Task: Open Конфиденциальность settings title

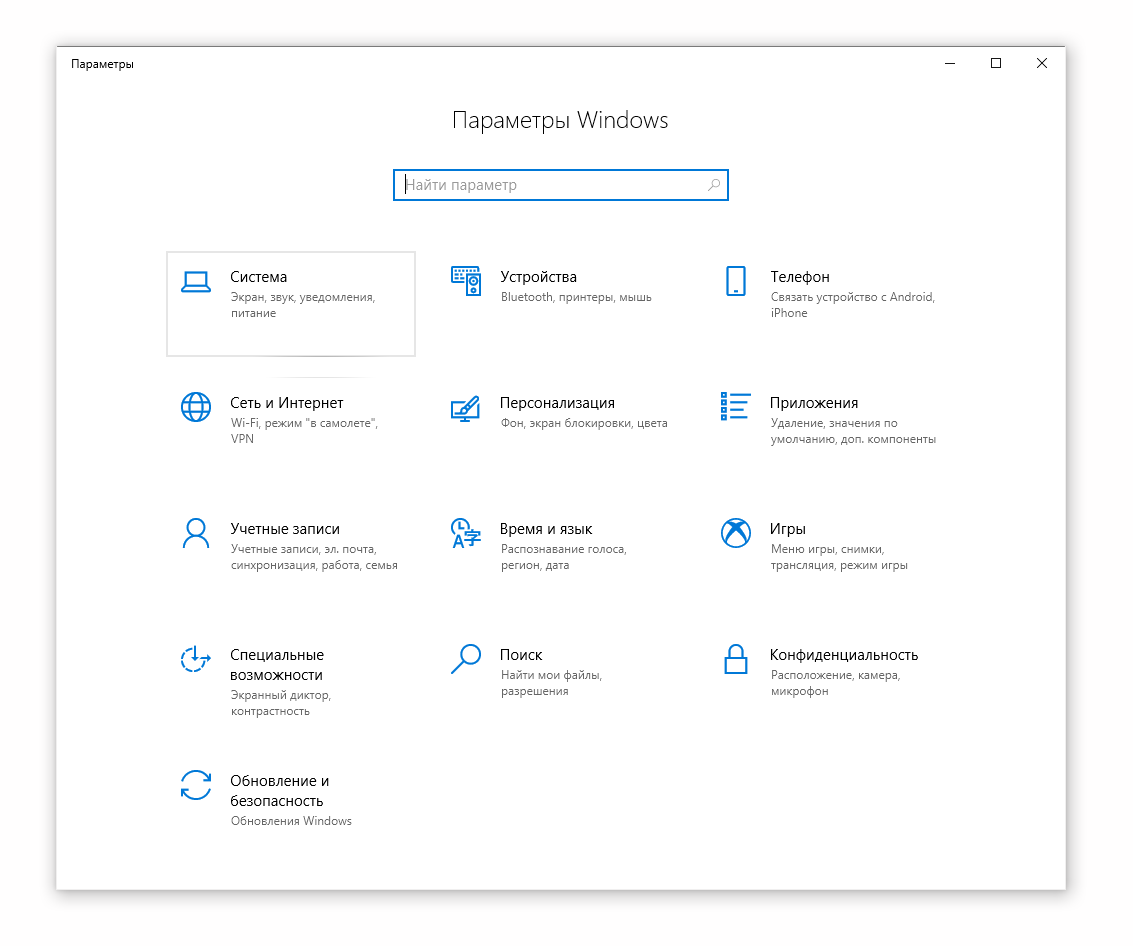Action: [x=844, y=655]
